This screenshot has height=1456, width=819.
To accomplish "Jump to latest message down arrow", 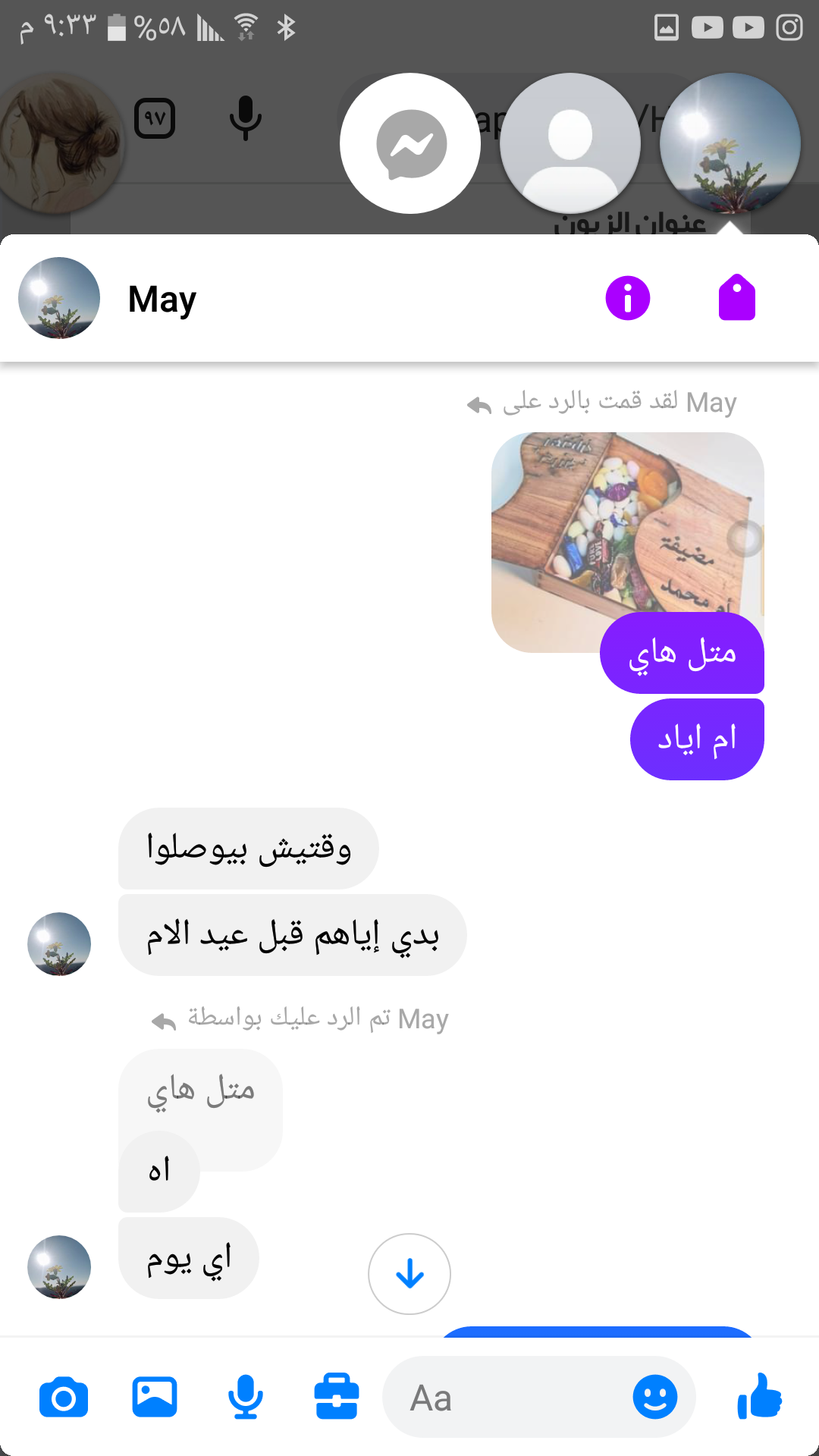I will (409, 1274).
